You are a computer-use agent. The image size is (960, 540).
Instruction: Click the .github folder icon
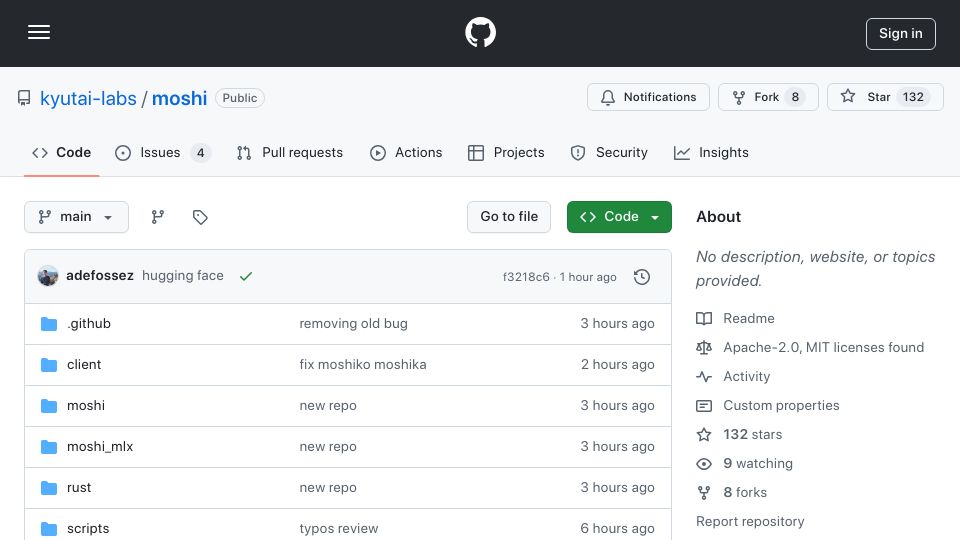click(x=49, y=323)
